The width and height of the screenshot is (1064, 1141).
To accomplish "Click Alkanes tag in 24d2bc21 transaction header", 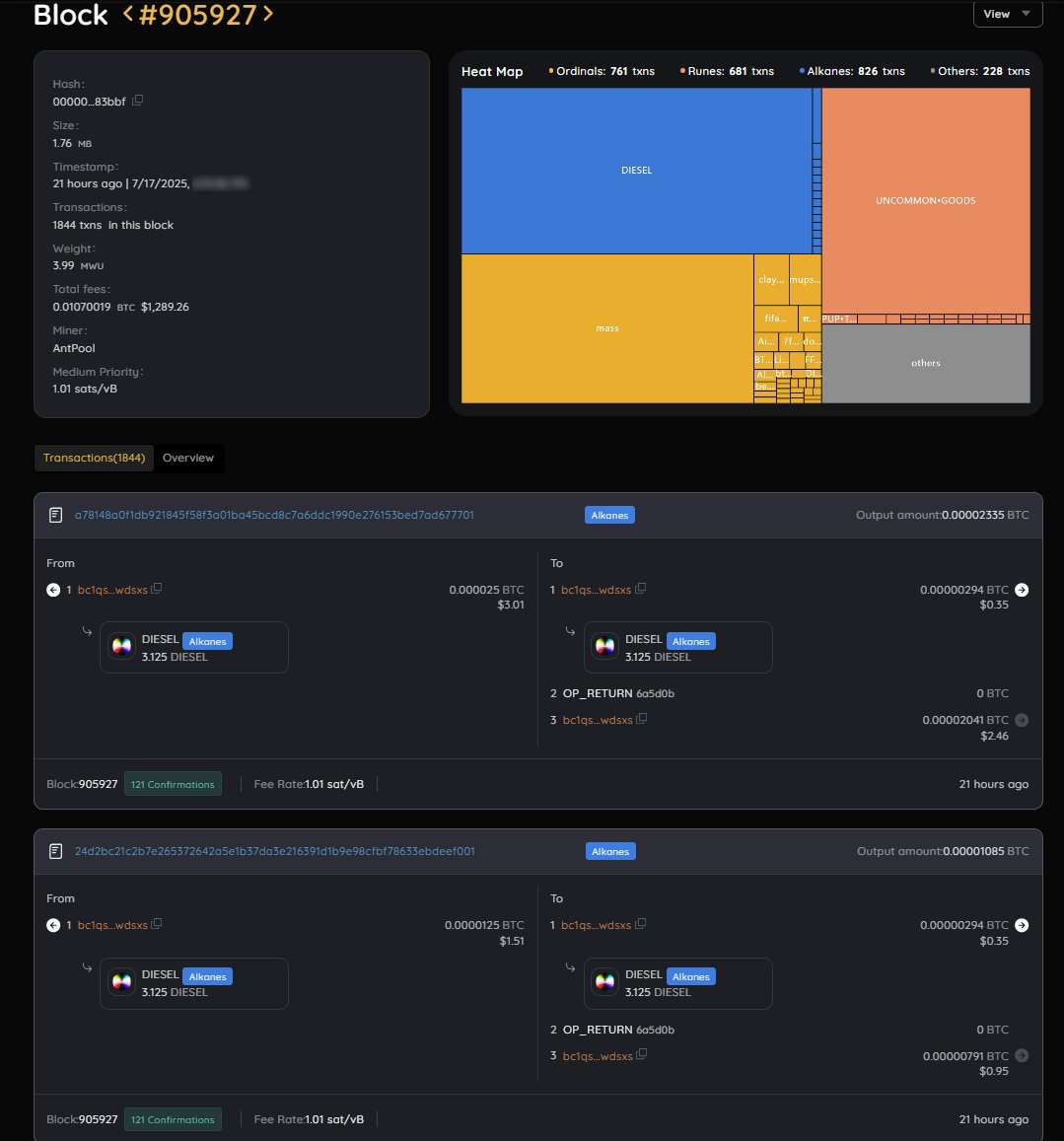I will click(609, 851).
